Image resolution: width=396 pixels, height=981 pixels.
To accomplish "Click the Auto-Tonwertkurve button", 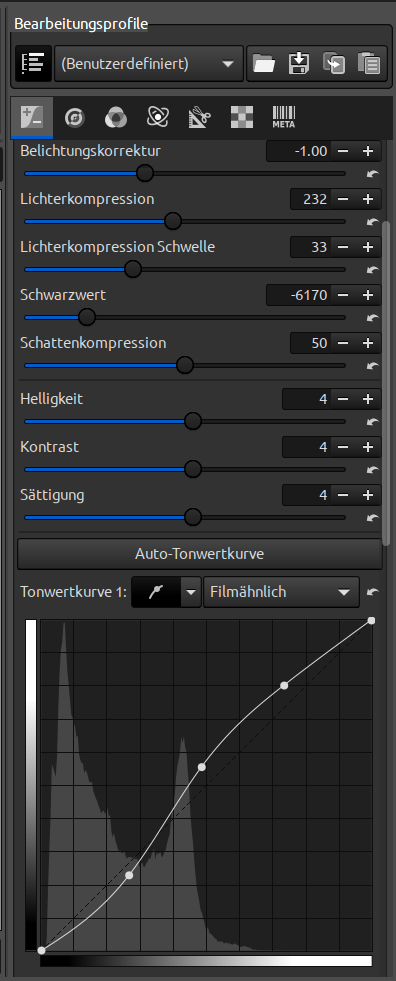I will (x=200, y=554).
